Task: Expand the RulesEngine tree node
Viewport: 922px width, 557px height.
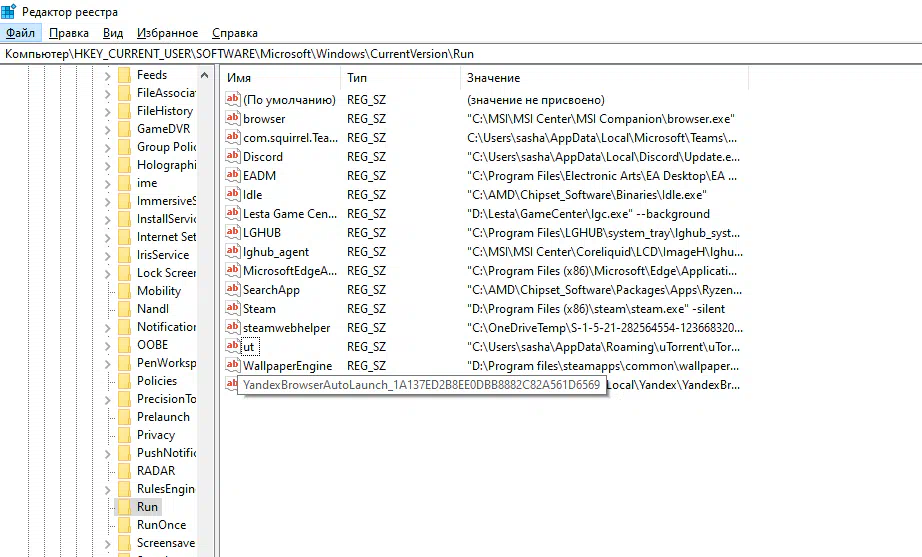Action: pyautogui.click(x=107, y=489)
